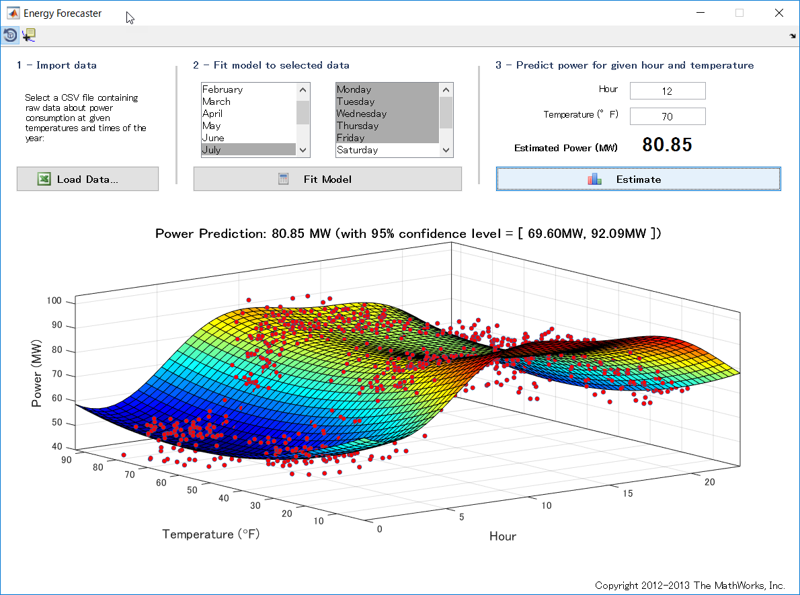Click the Excel icon on Load Data

pyautogui.click(x=44, y=179)
